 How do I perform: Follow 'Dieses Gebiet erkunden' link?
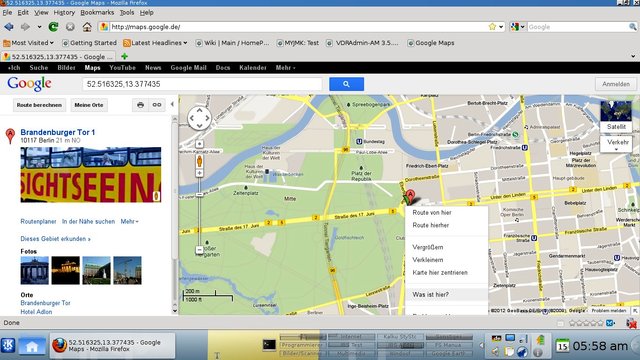pos(56,239)
